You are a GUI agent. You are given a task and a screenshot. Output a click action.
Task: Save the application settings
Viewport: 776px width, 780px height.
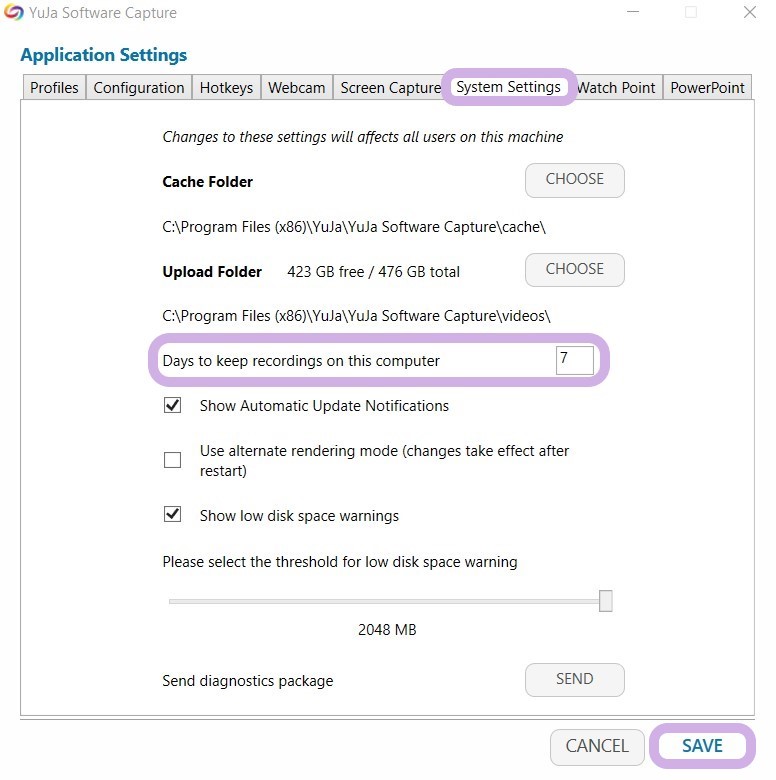click(702, 746)
